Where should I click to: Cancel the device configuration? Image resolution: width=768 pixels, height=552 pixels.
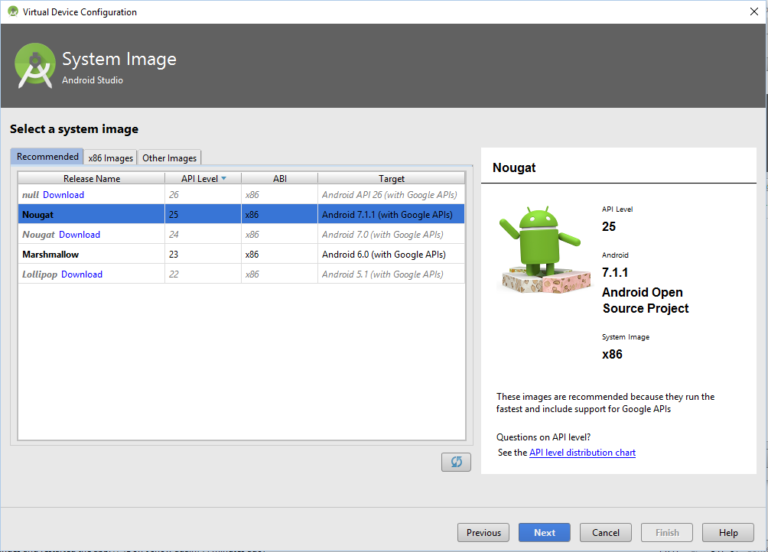pos(606,533)
